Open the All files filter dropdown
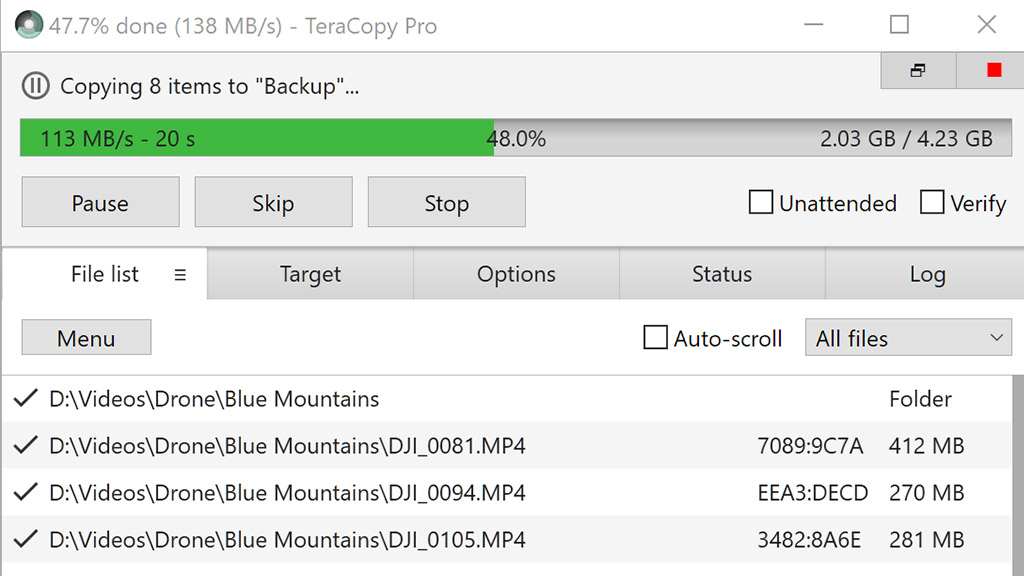 [x=908, y=338]
